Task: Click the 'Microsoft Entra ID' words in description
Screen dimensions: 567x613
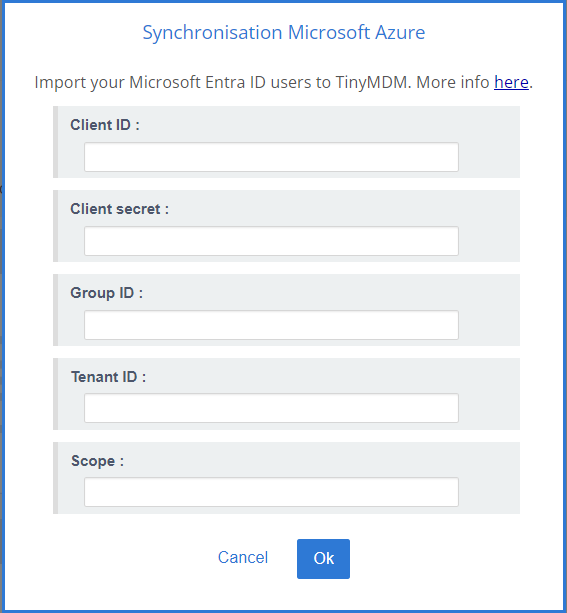Action: [x=197, y=82]
